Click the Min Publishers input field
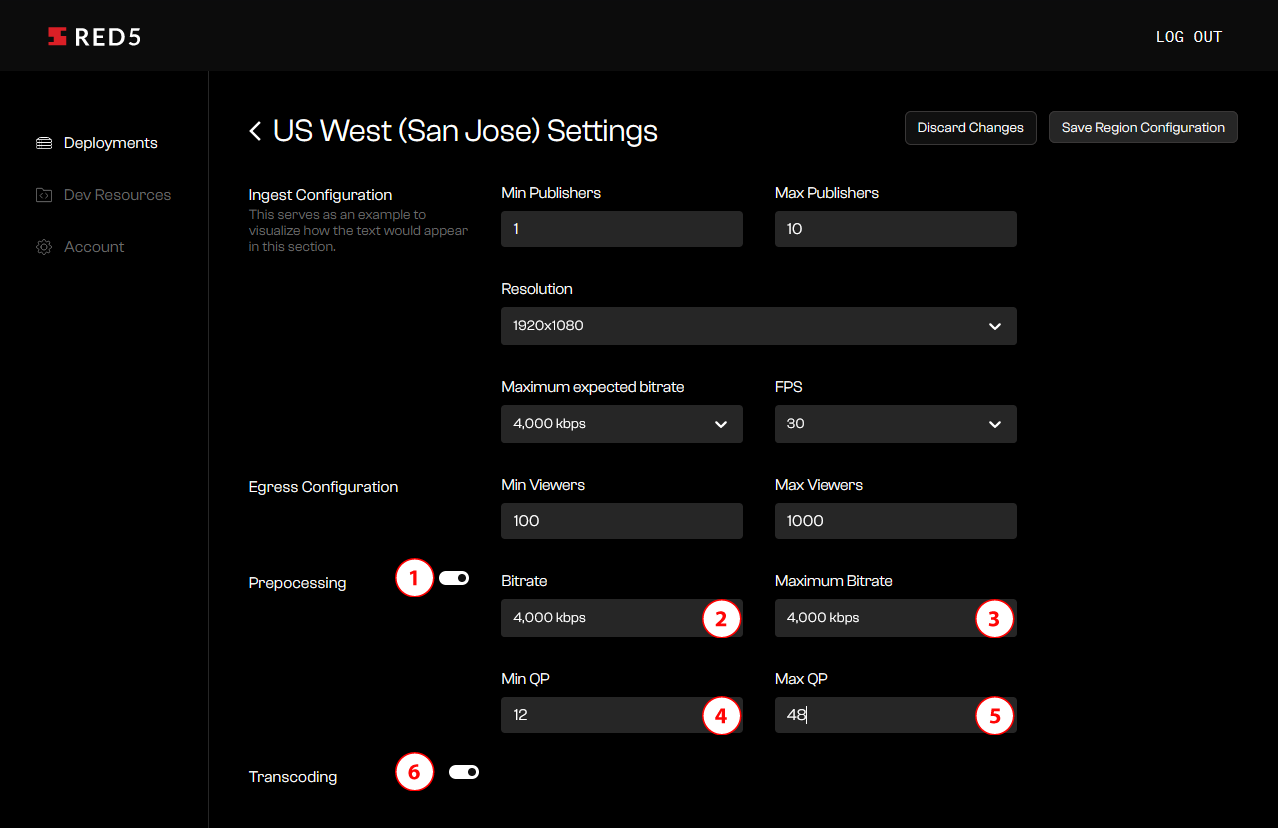Viewport: 1278px width, 828px height. click(622, 229)
